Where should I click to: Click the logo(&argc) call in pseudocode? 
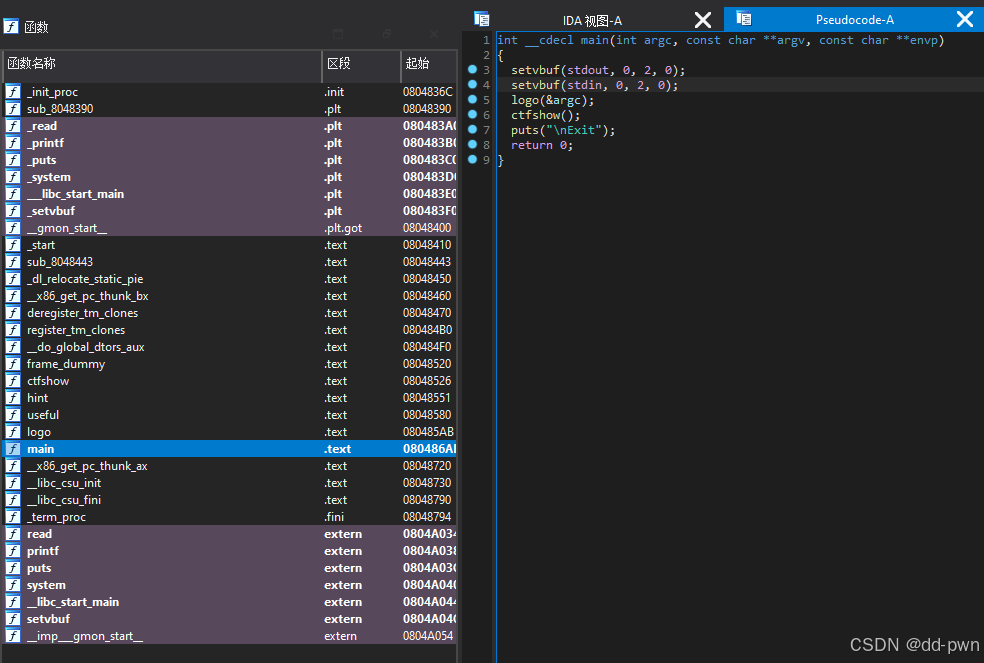pos(551,99)
